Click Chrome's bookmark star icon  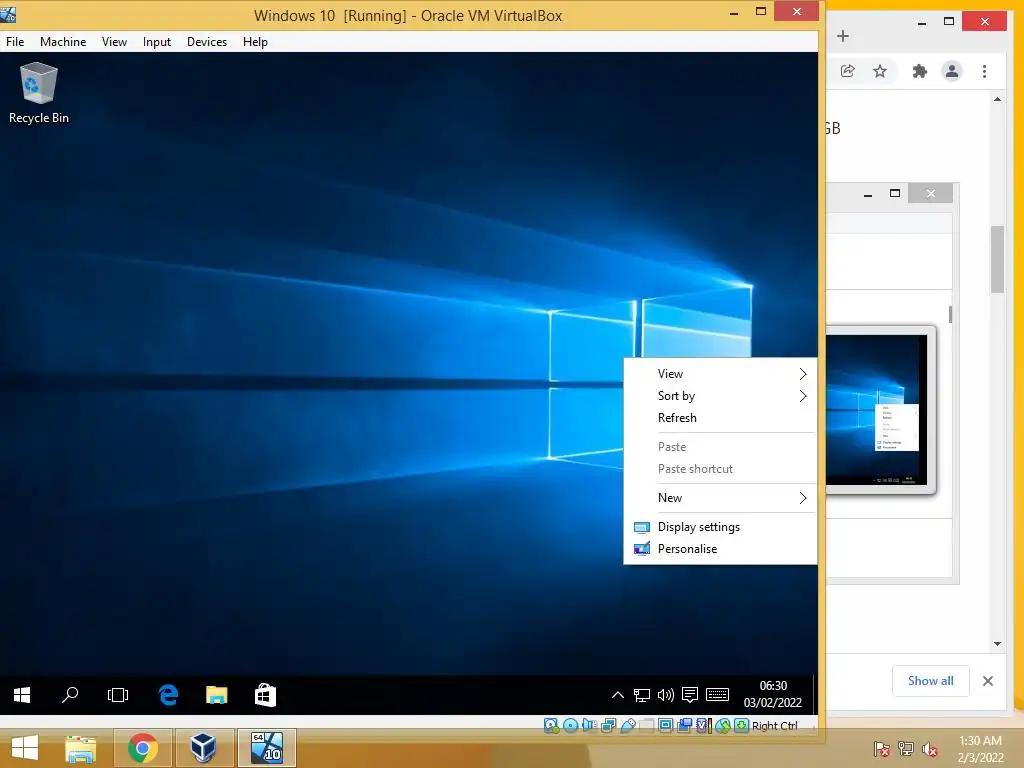[x=880, y=71]
